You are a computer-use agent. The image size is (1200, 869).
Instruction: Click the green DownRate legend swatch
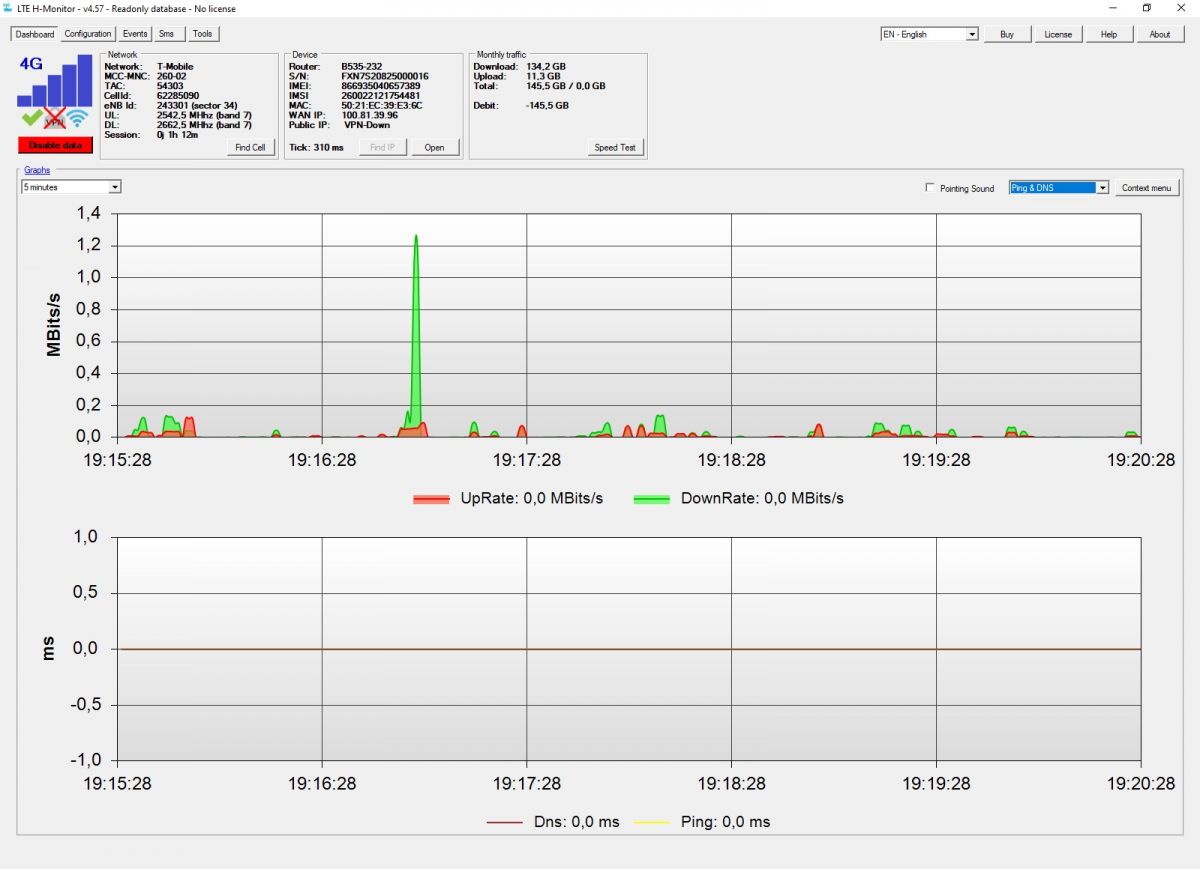coord(652,498)
